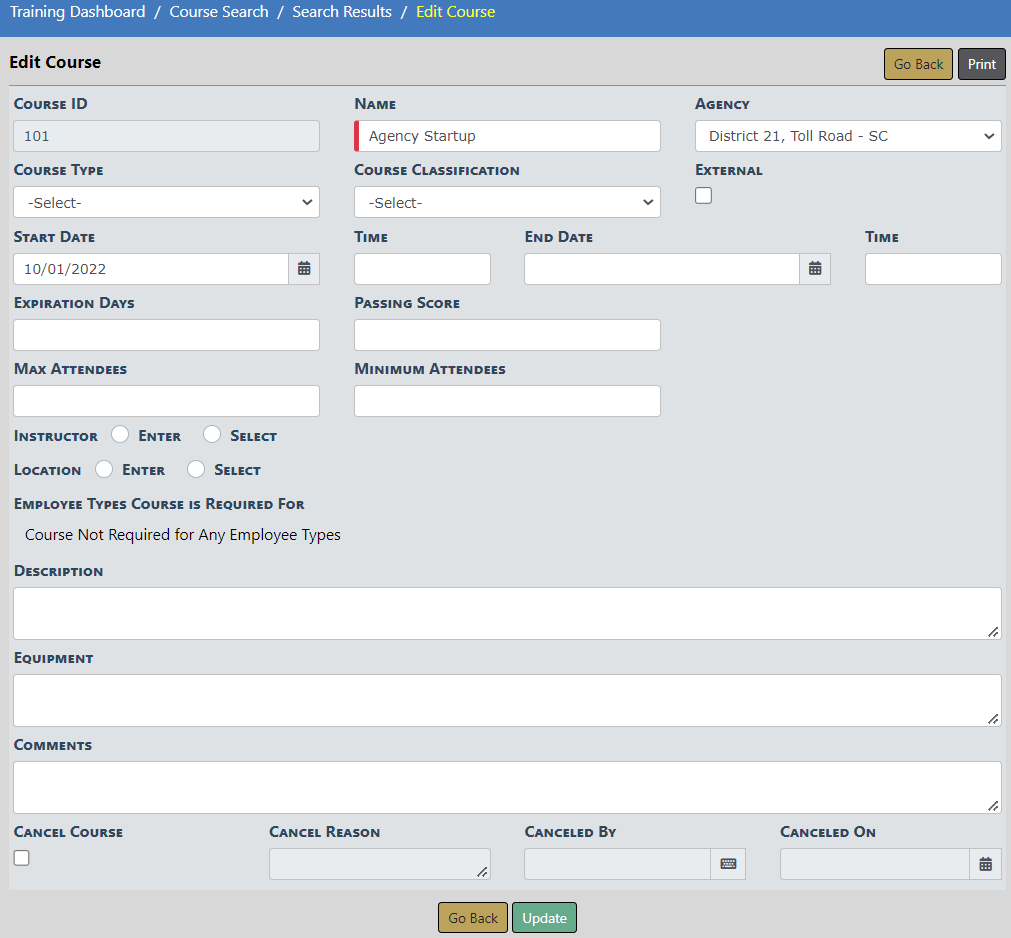Viewport: 1011px width, 938px height.
Task: Navigate to Course Search breadcrumb
Action: pos(219,12)
